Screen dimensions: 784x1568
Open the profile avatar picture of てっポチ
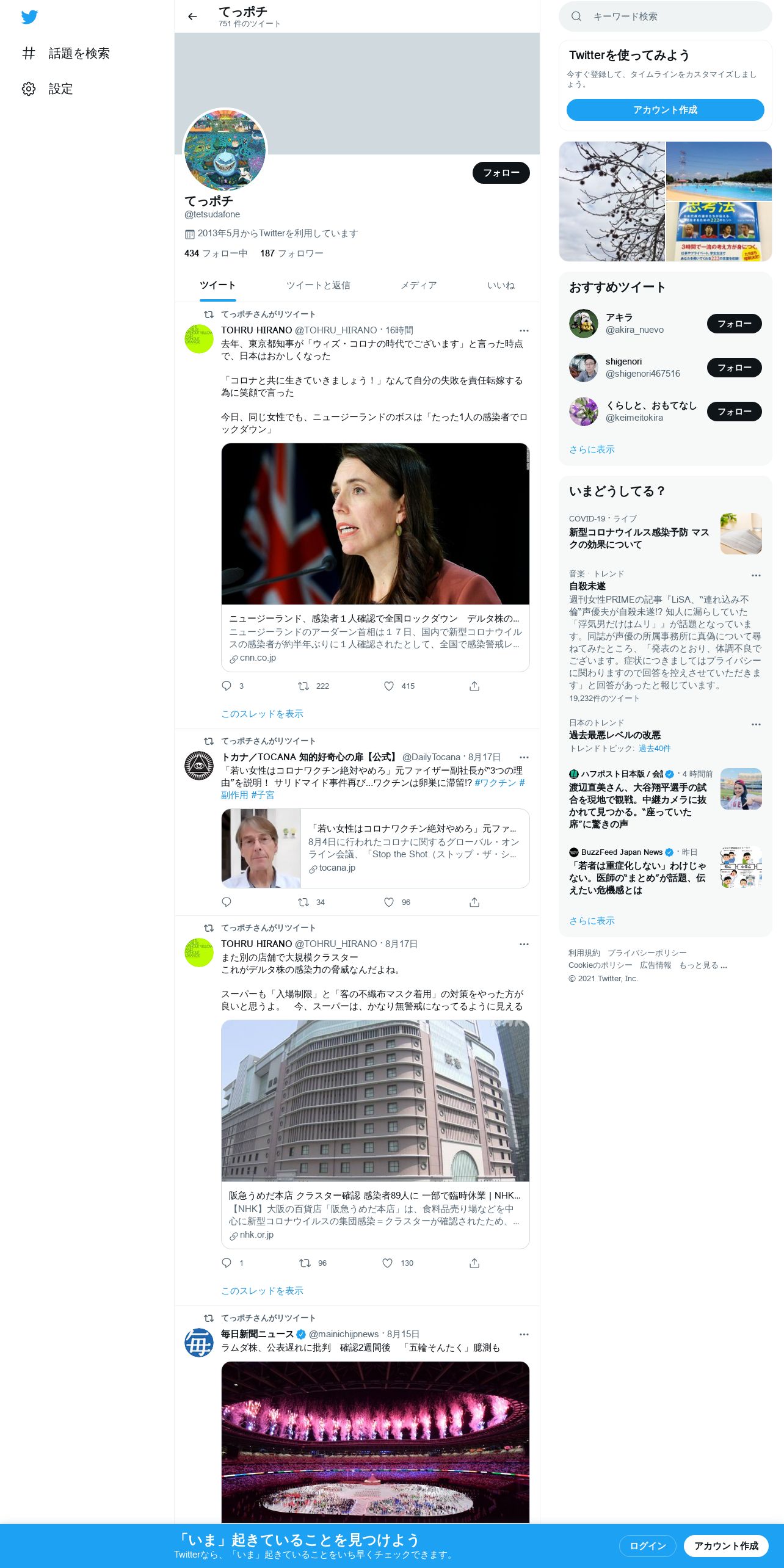225,150
